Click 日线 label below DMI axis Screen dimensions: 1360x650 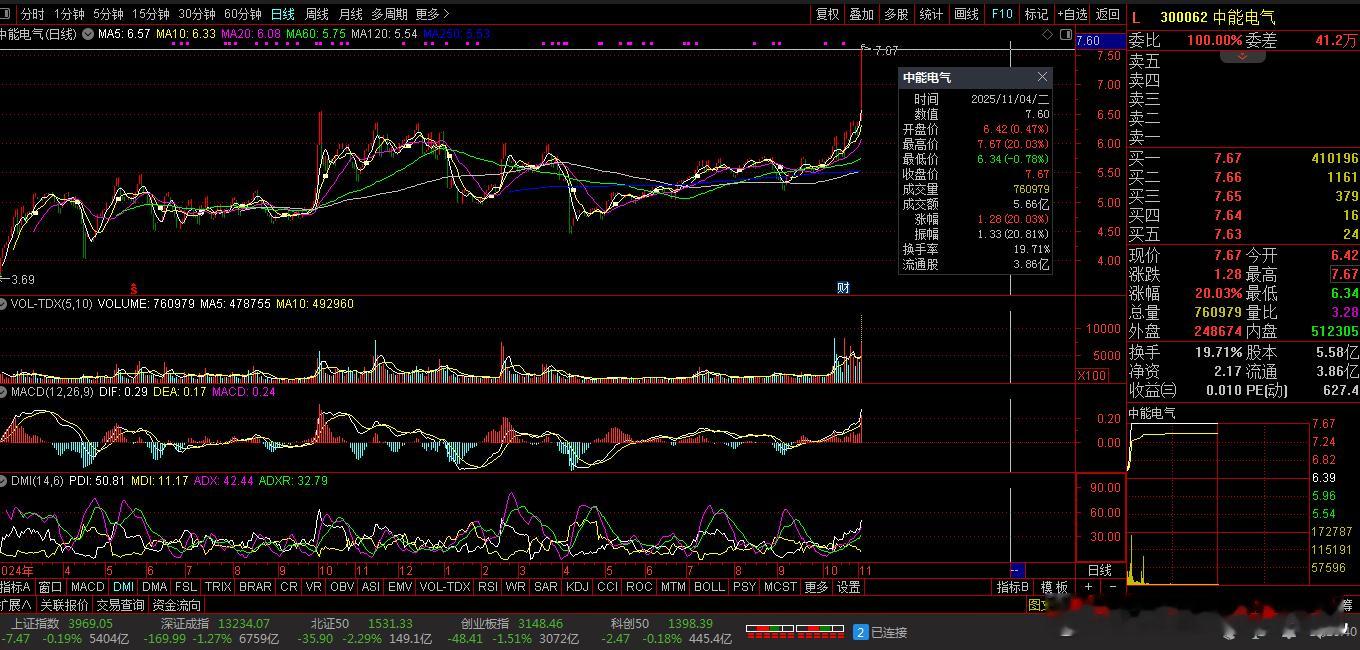(1099, 570)
